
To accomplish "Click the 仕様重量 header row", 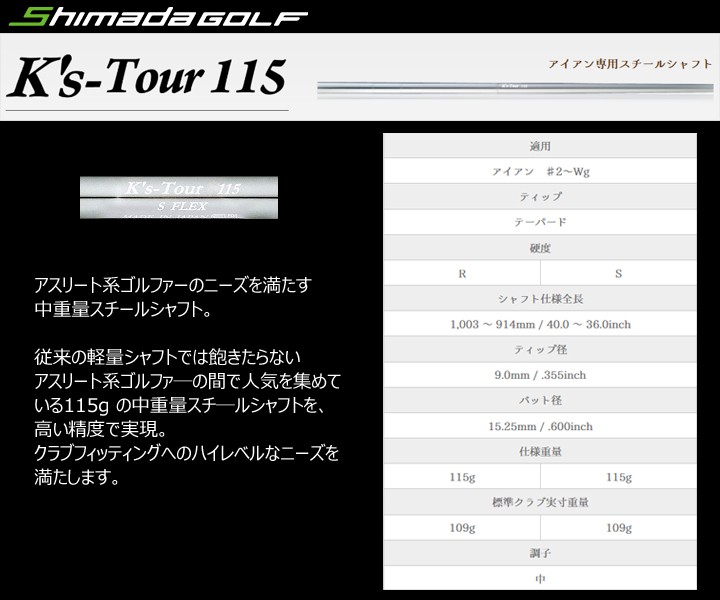I will click(x=540, y=451).
